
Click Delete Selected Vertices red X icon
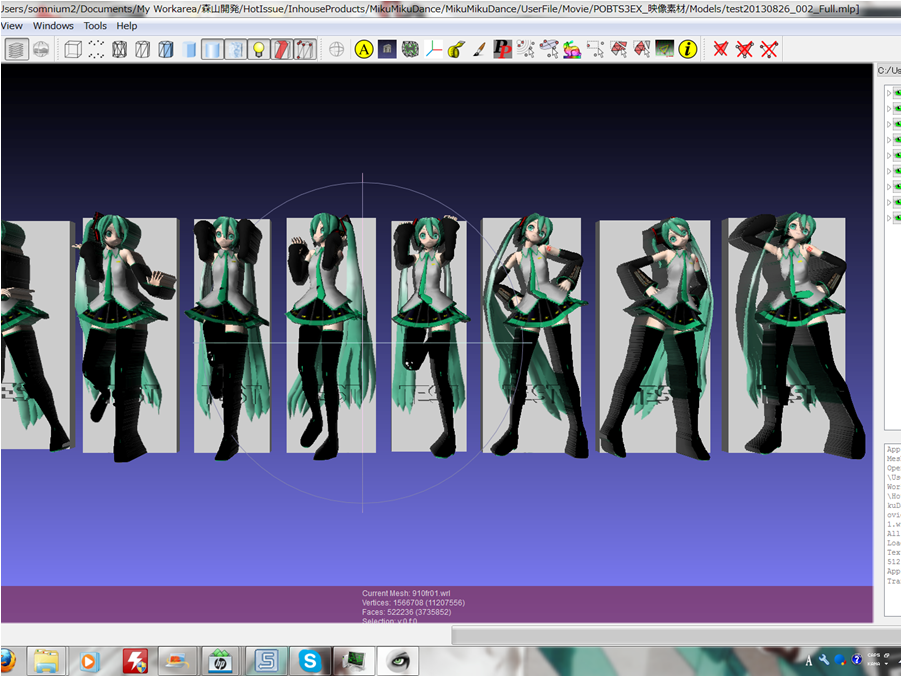720,49
